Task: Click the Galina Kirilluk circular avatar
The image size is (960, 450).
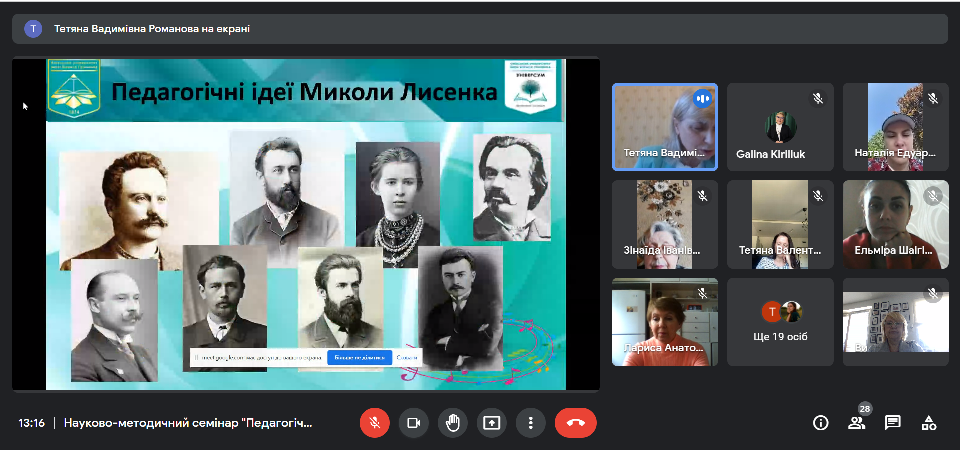Action: (x=780, y=127)
